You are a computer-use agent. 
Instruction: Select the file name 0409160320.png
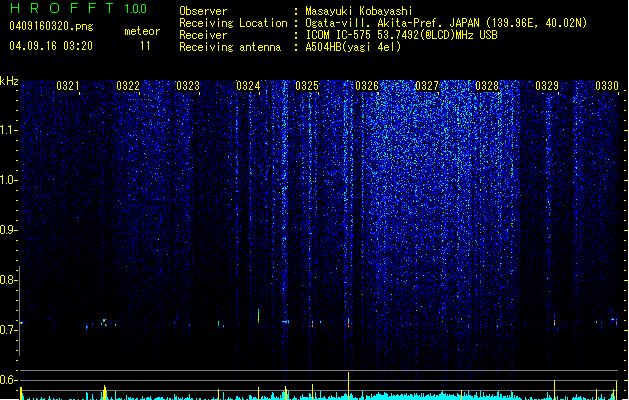[51, 26]
